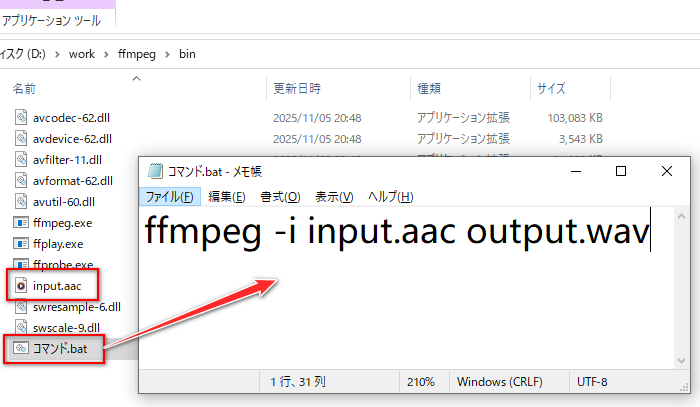Select the swscale-9.dll file name
Viewport: 700px width, 407px height.
pos(66,328)
